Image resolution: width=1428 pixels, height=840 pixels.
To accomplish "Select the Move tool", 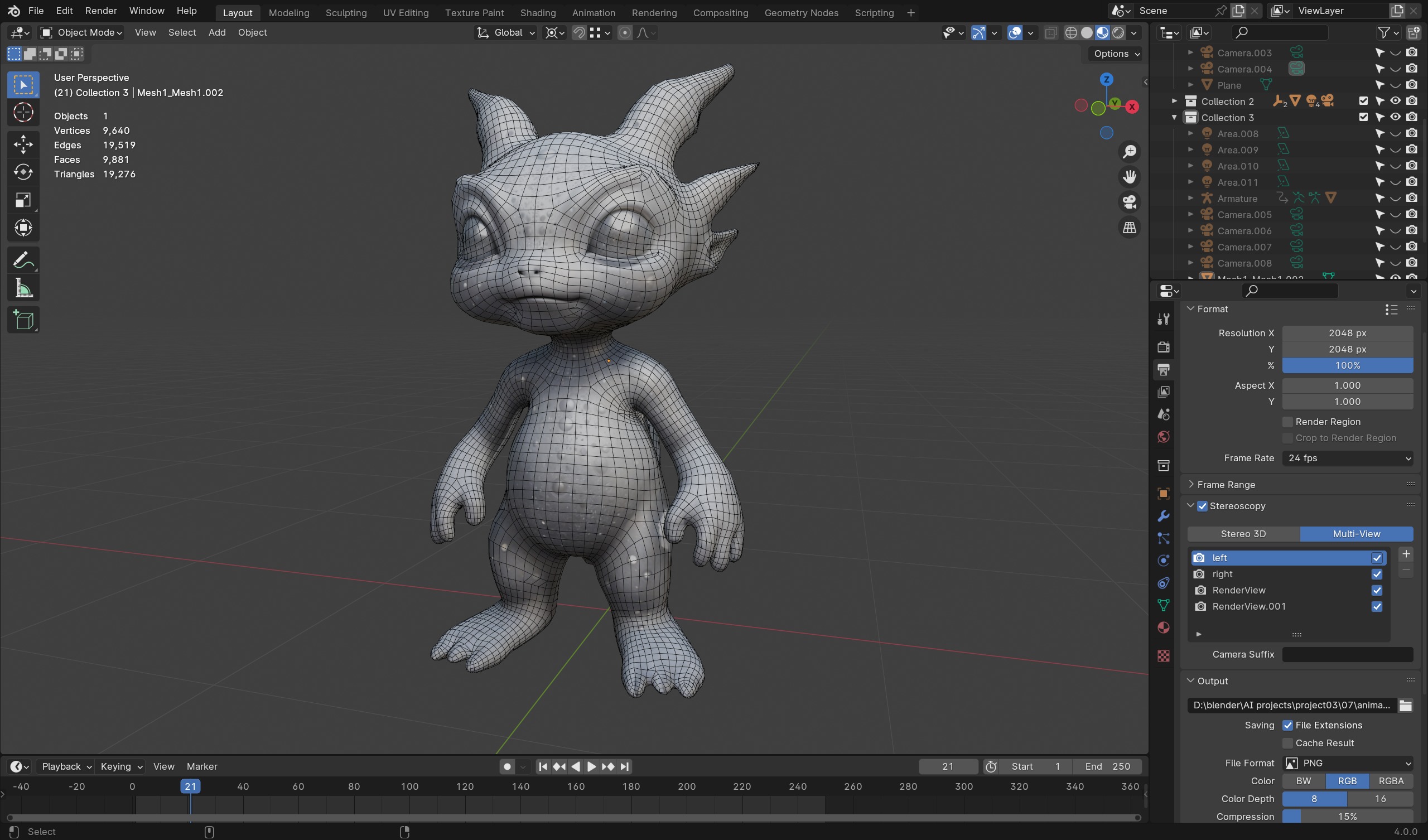I will pyautogui.click(x=23, y=144).
